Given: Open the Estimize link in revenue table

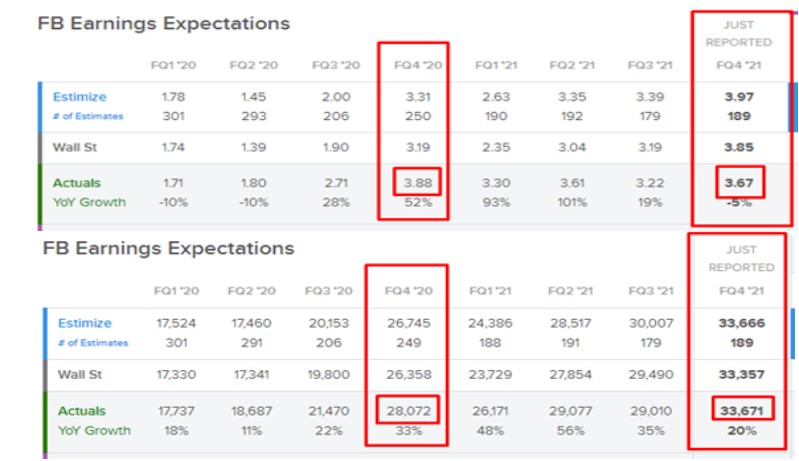Looking at the screenshot, I should (85, 323).
